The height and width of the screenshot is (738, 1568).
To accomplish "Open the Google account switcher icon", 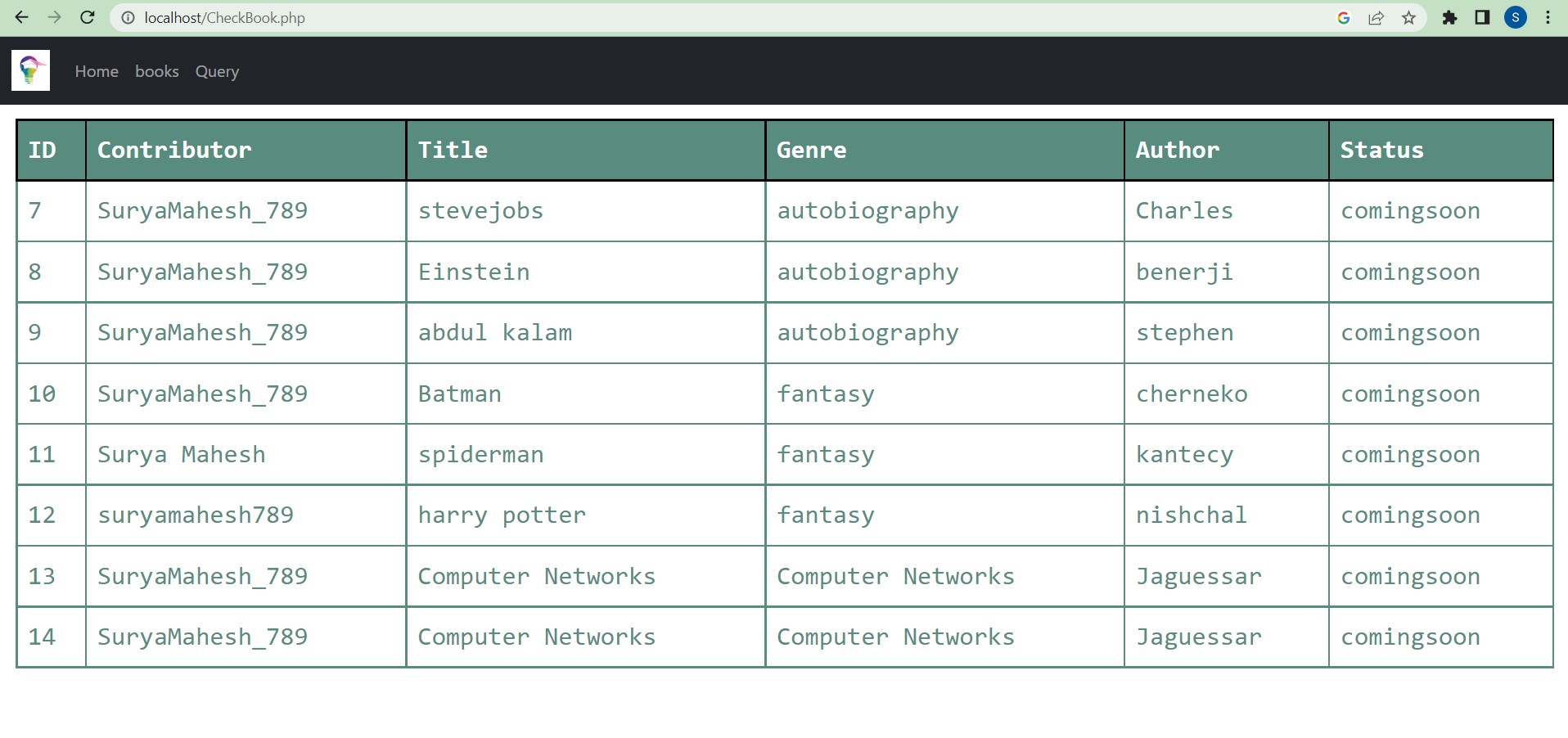I will point(1345,17).
